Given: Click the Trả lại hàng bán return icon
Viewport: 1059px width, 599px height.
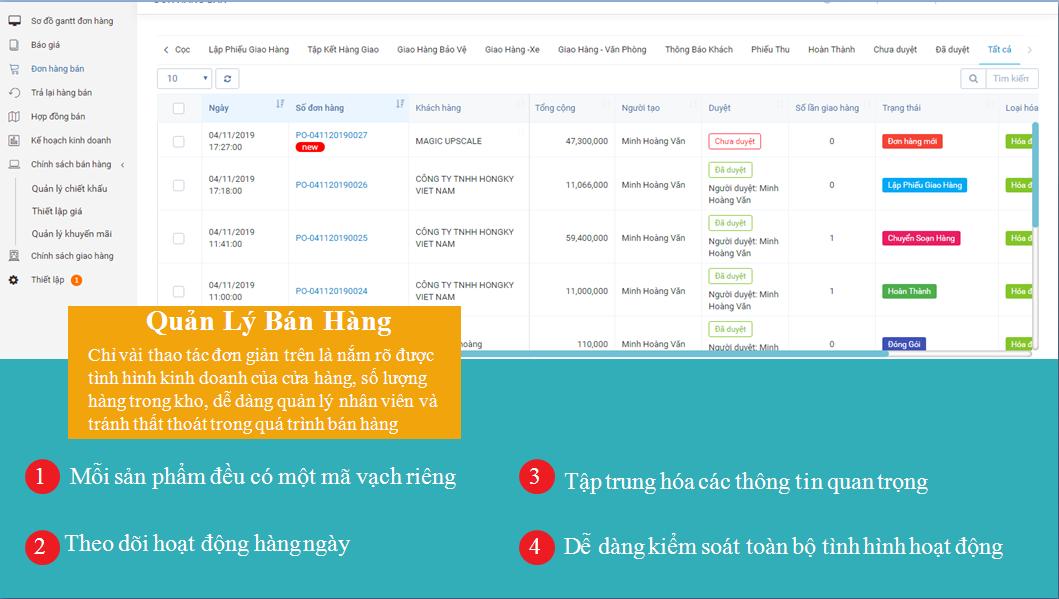Looking at the screenshot, I should coord(14,93).
